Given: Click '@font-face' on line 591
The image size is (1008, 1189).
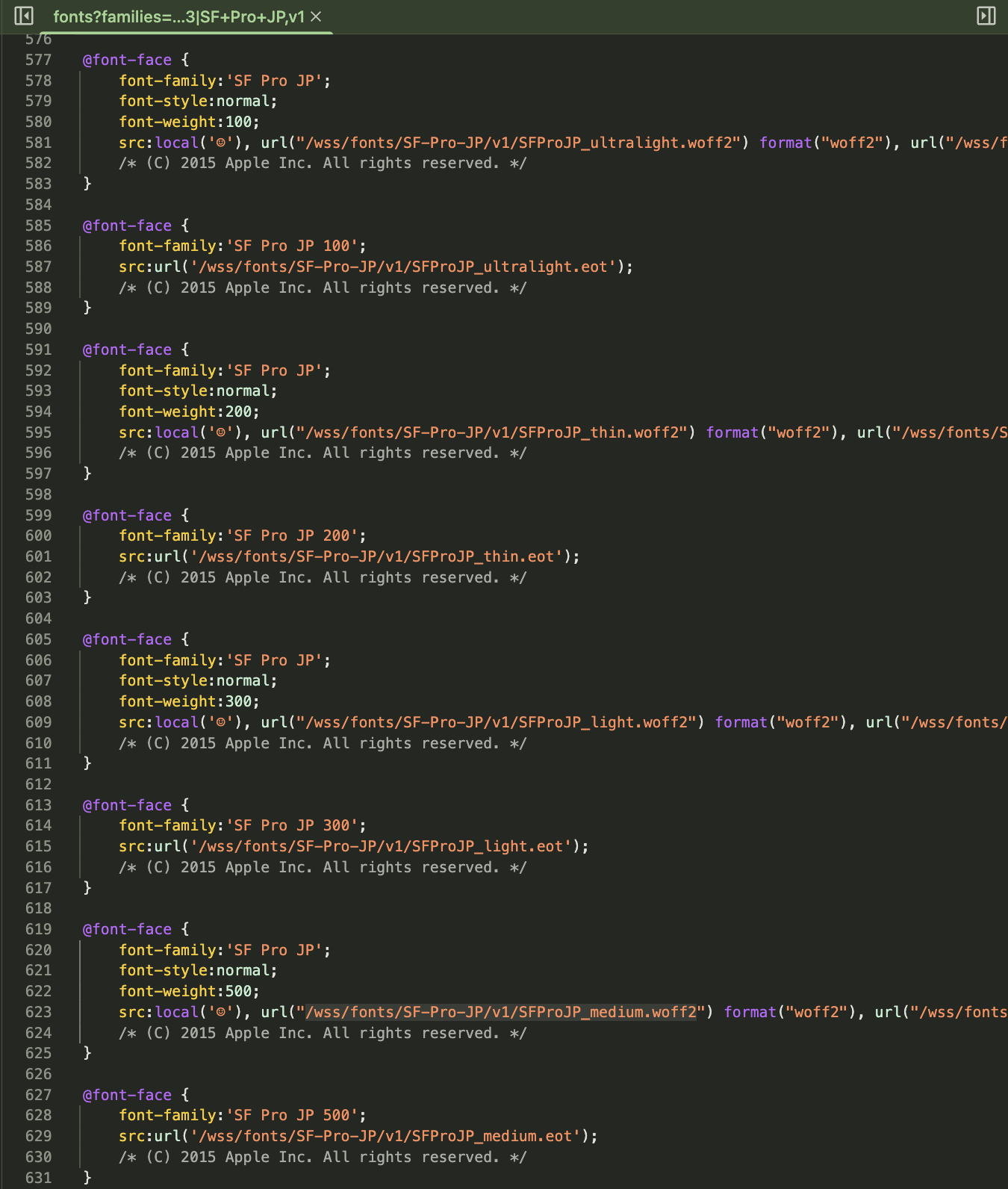Looking at the screenshot, I should 127,350.
